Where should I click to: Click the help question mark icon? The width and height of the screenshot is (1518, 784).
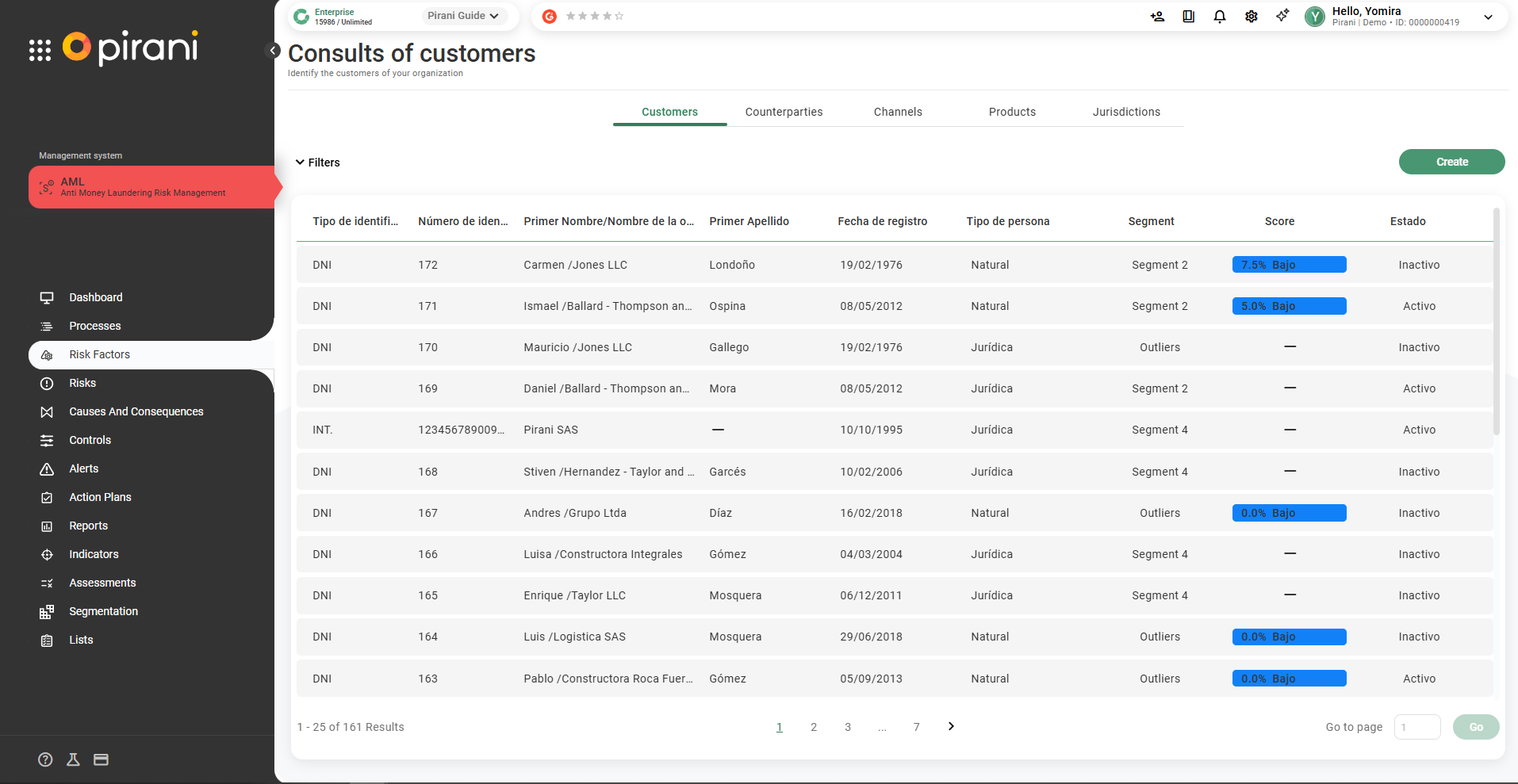pos(45,759)
